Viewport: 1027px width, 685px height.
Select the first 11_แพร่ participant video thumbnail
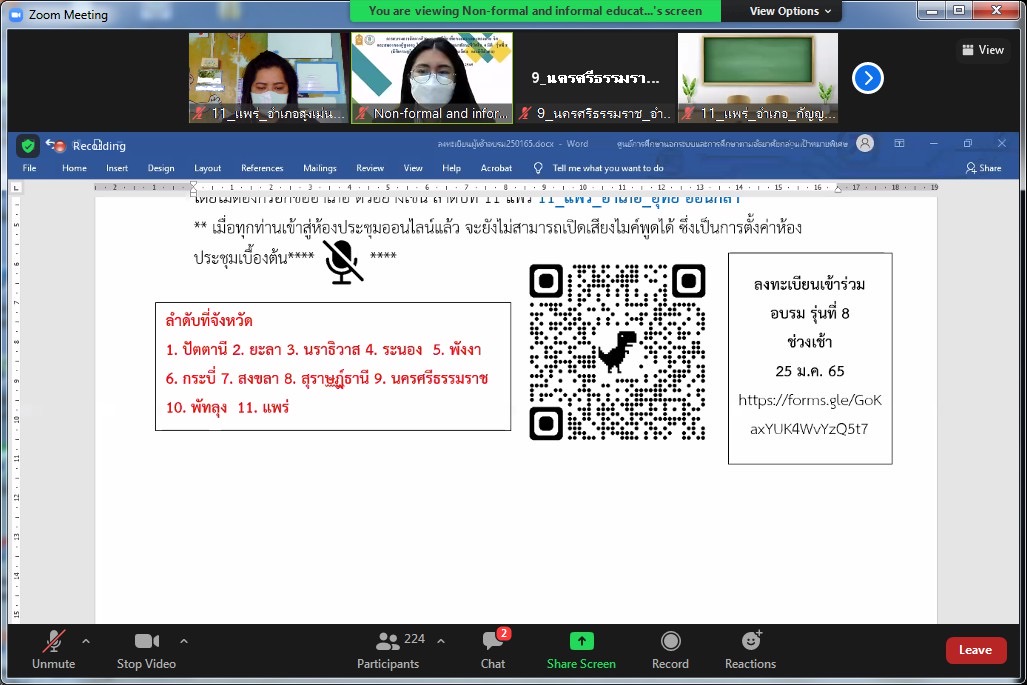(x=269, y=78)
